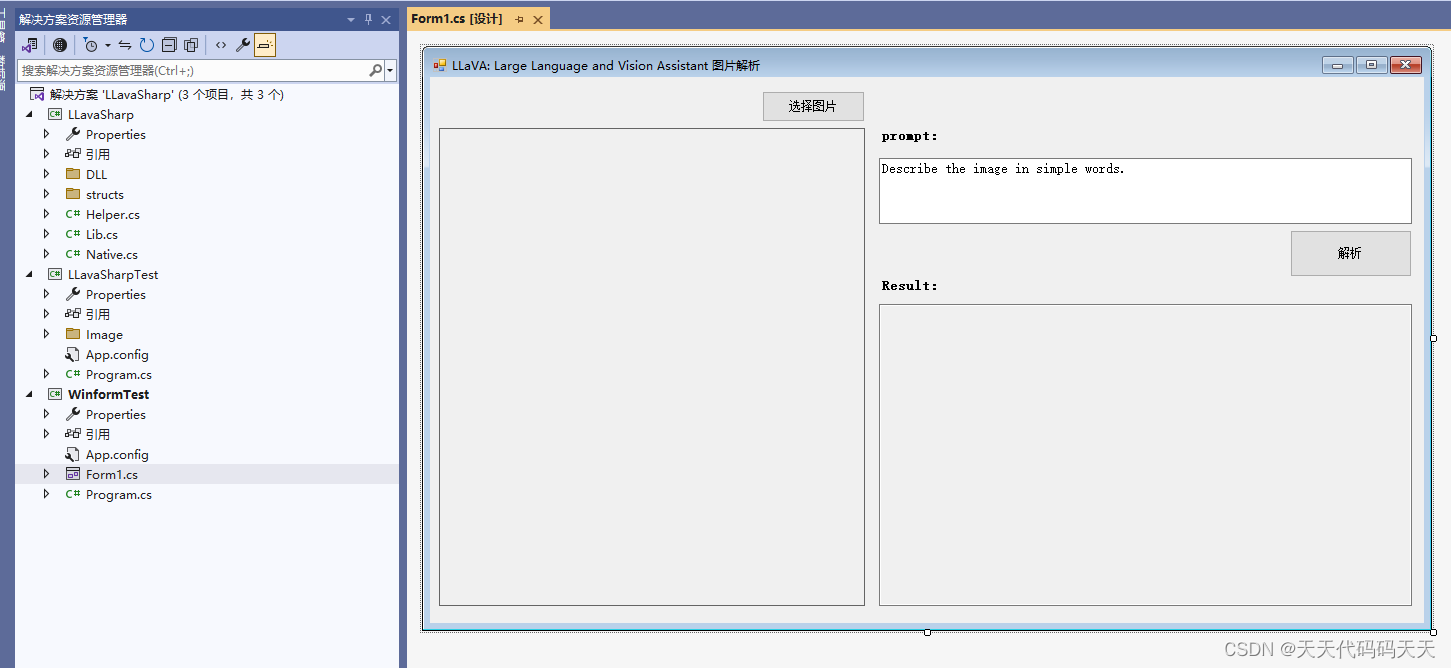Viewport: 1451px width, 668px height.
Task: Select the LLavaSharpTest project
Action: pos(112,274)
